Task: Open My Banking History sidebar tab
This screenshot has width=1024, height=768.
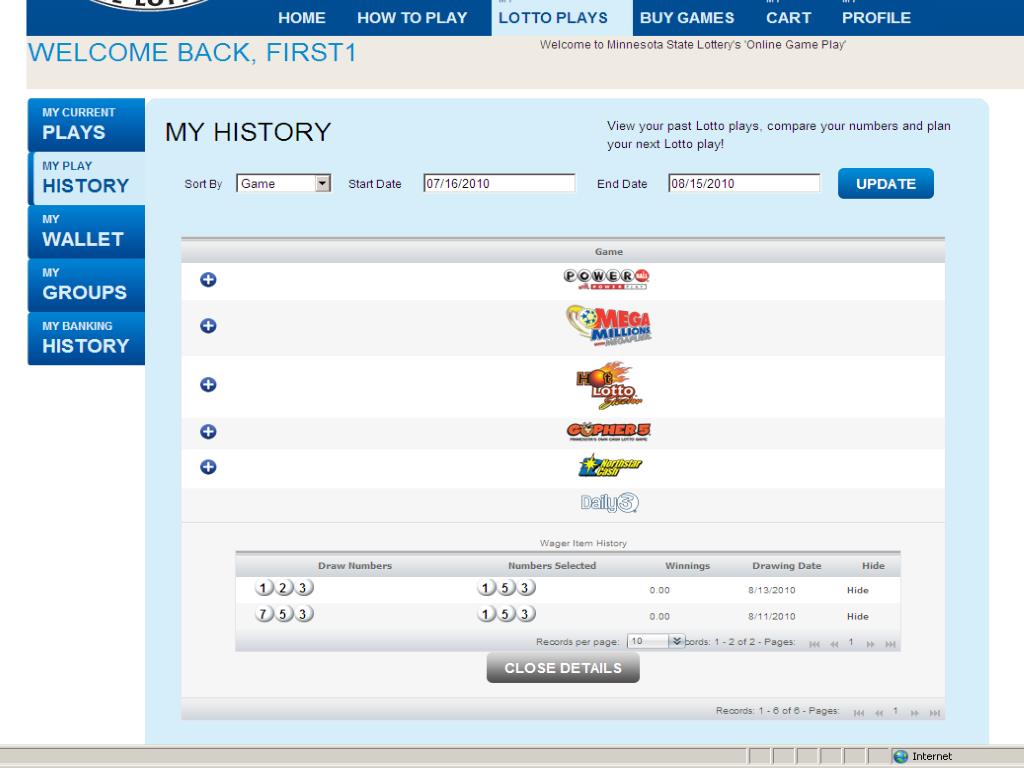Action: pos(86,338)
